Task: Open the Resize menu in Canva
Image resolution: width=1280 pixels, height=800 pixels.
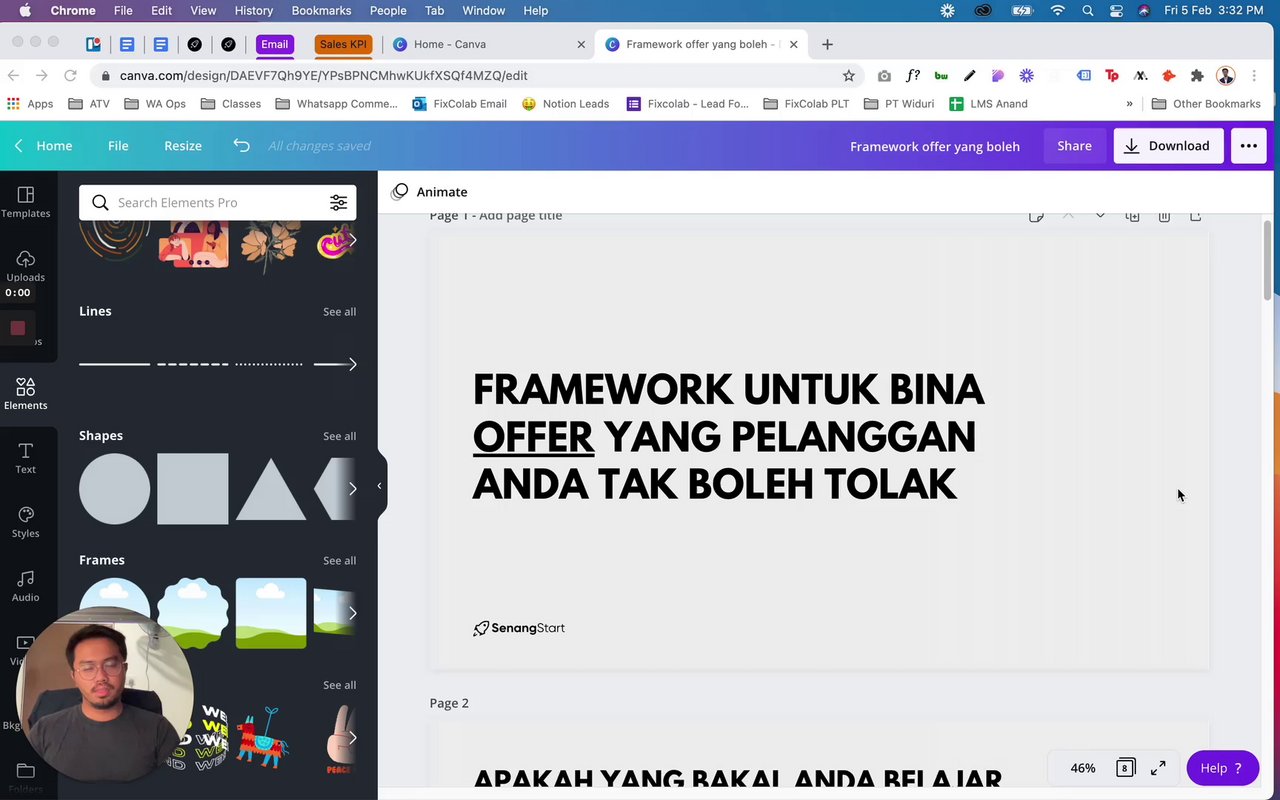Action: pyautogui.click(x=183, y=145)
